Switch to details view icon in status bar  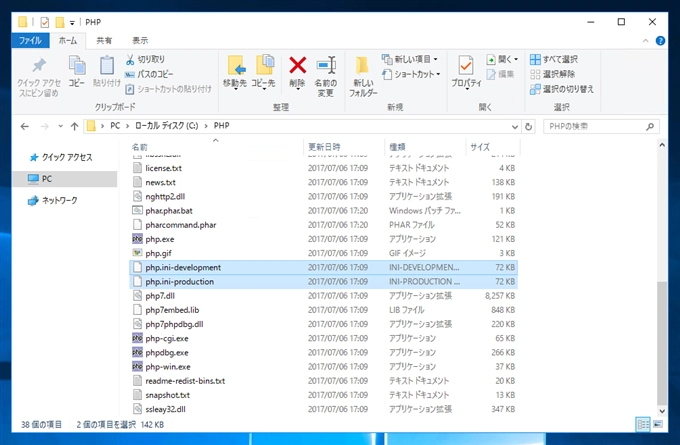click(643, 424)
